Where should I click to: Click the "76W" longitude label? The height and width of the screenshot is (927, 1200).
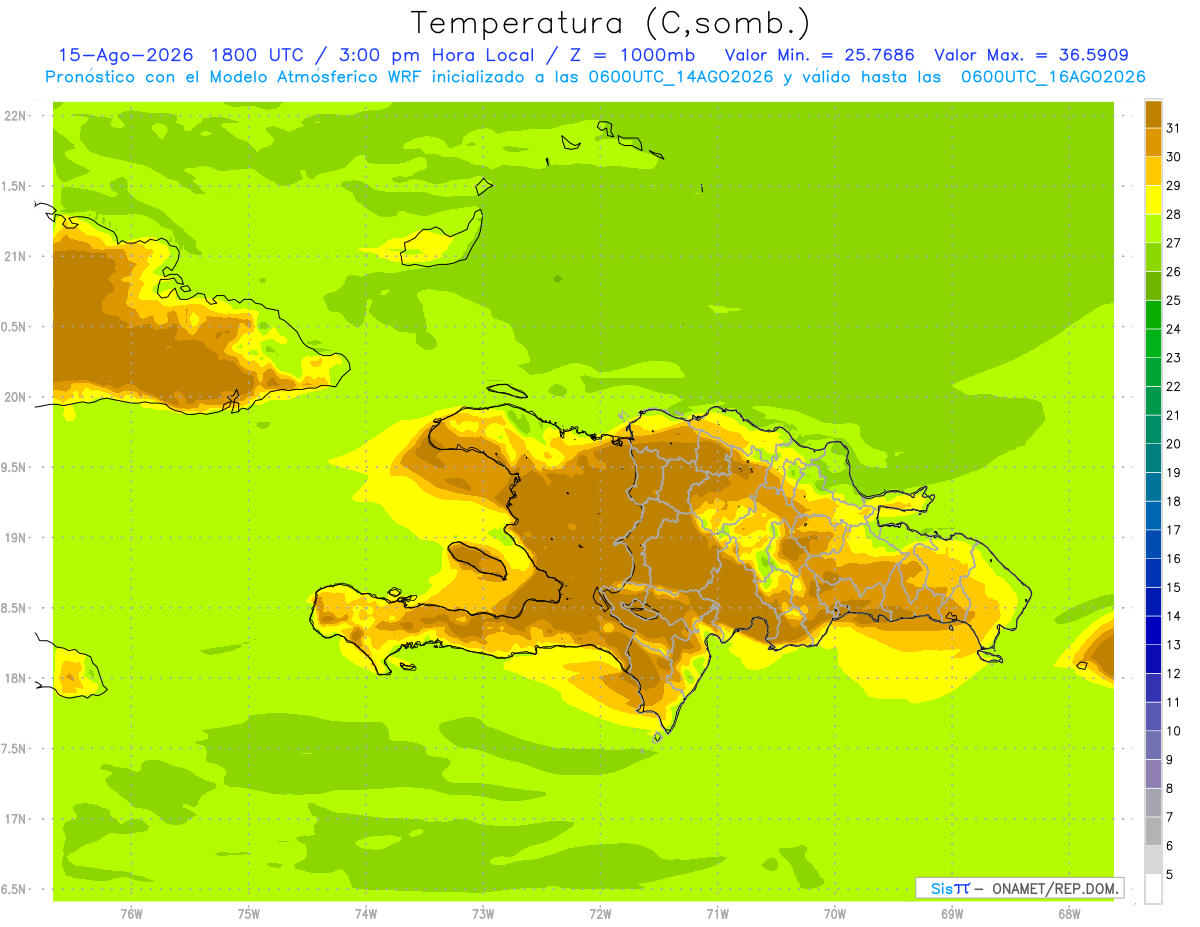[x=131, y=913]
